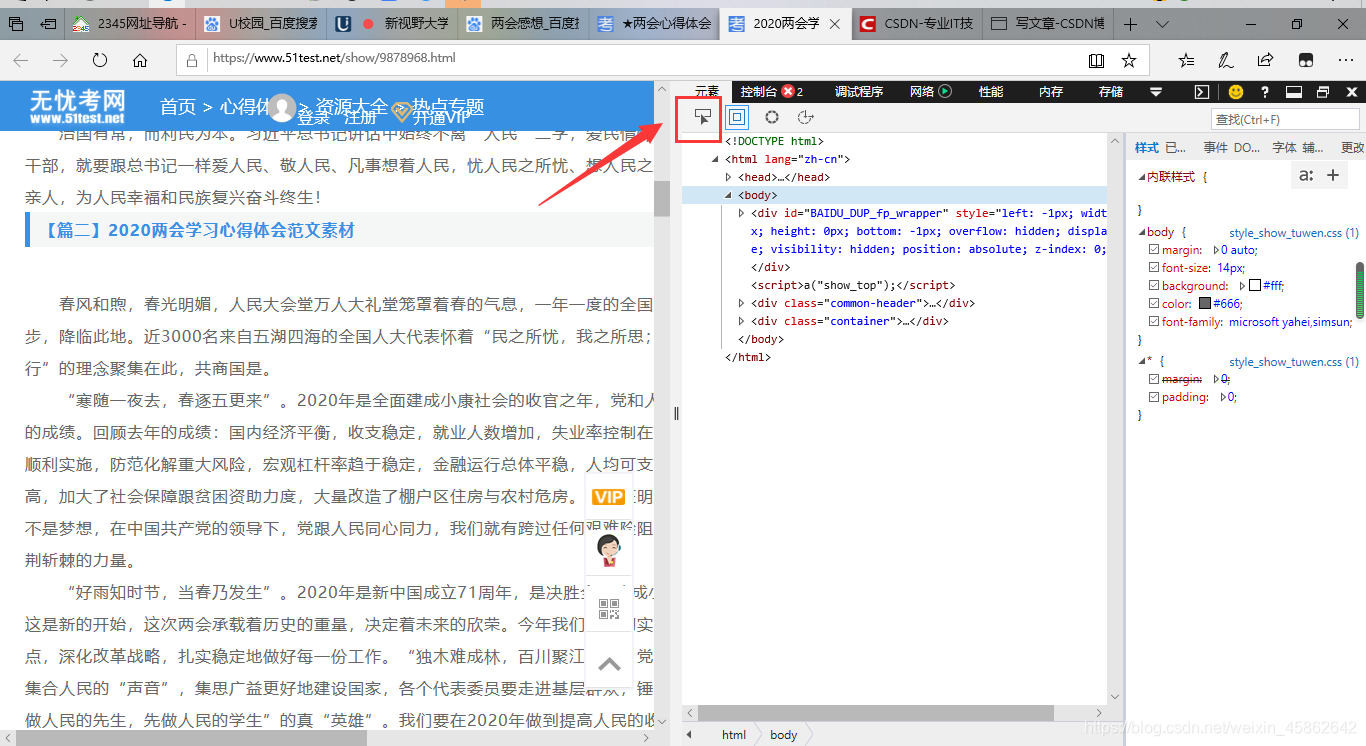Open the white background color swatch
This screenshot has height=746, width=1366.
(1255, 286)
